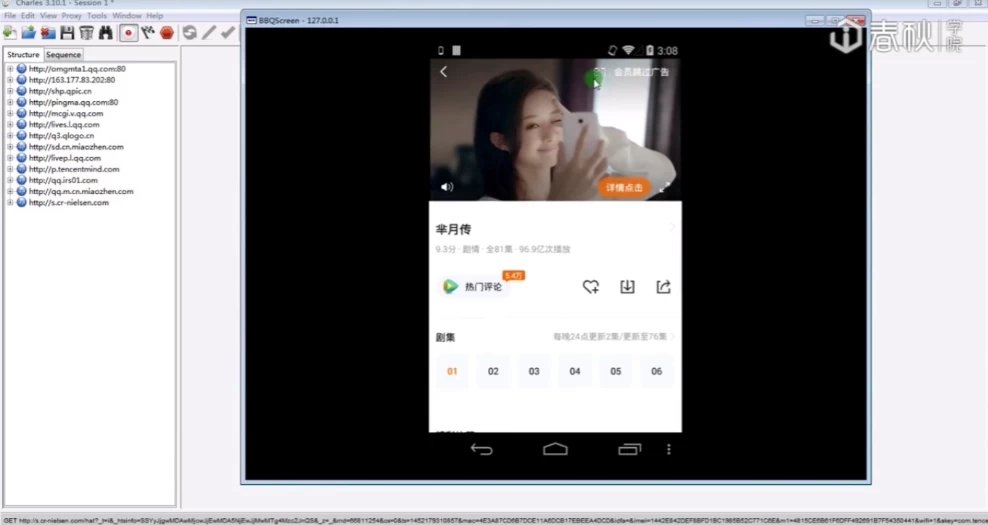This screenshot has height=525, width=988.
Task: Open 热门评论 hot comments
Action: 474,287
